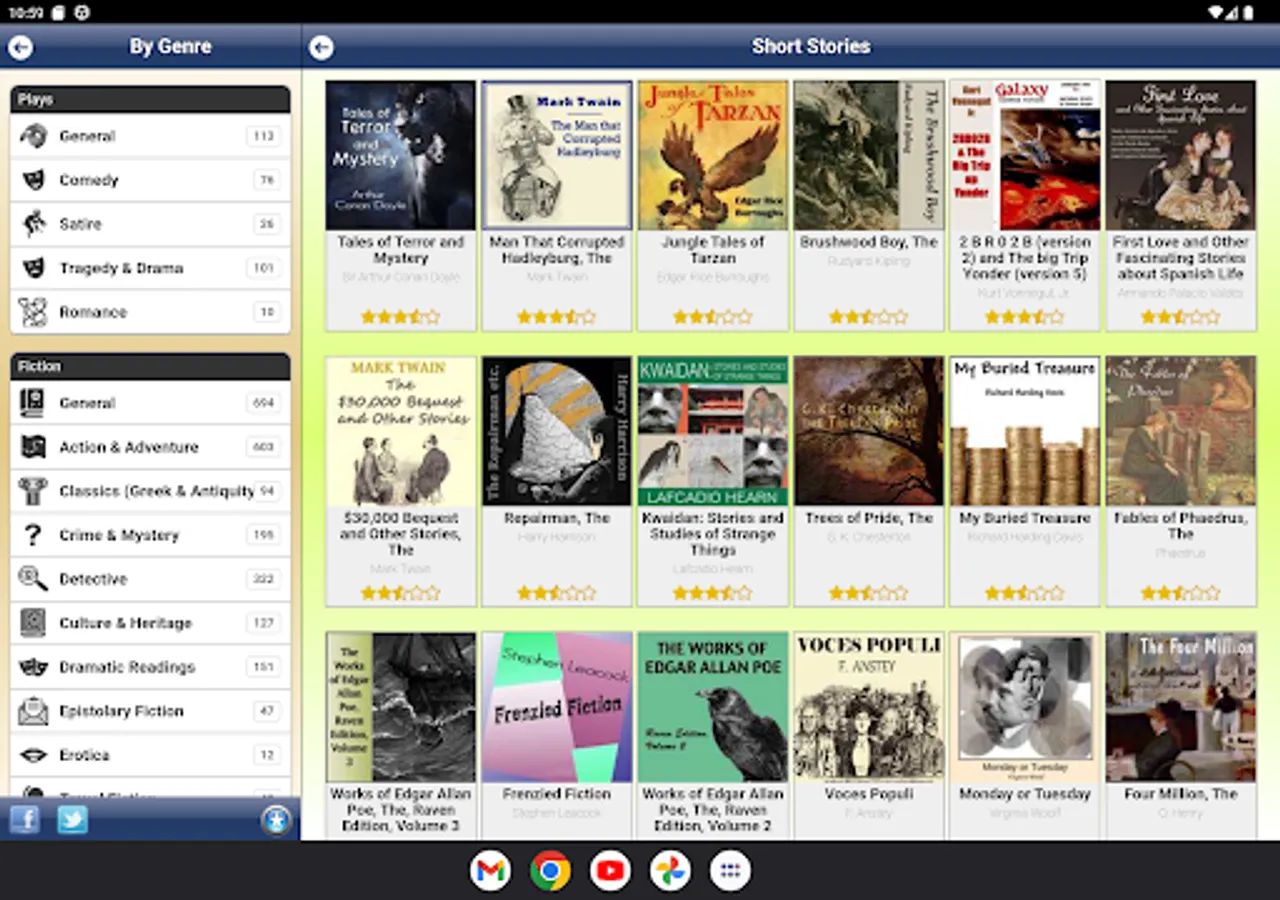This screenshot has height=900, width=1280.
Task: Tap the Romance genre icon
Action: [x=33, y=312]
